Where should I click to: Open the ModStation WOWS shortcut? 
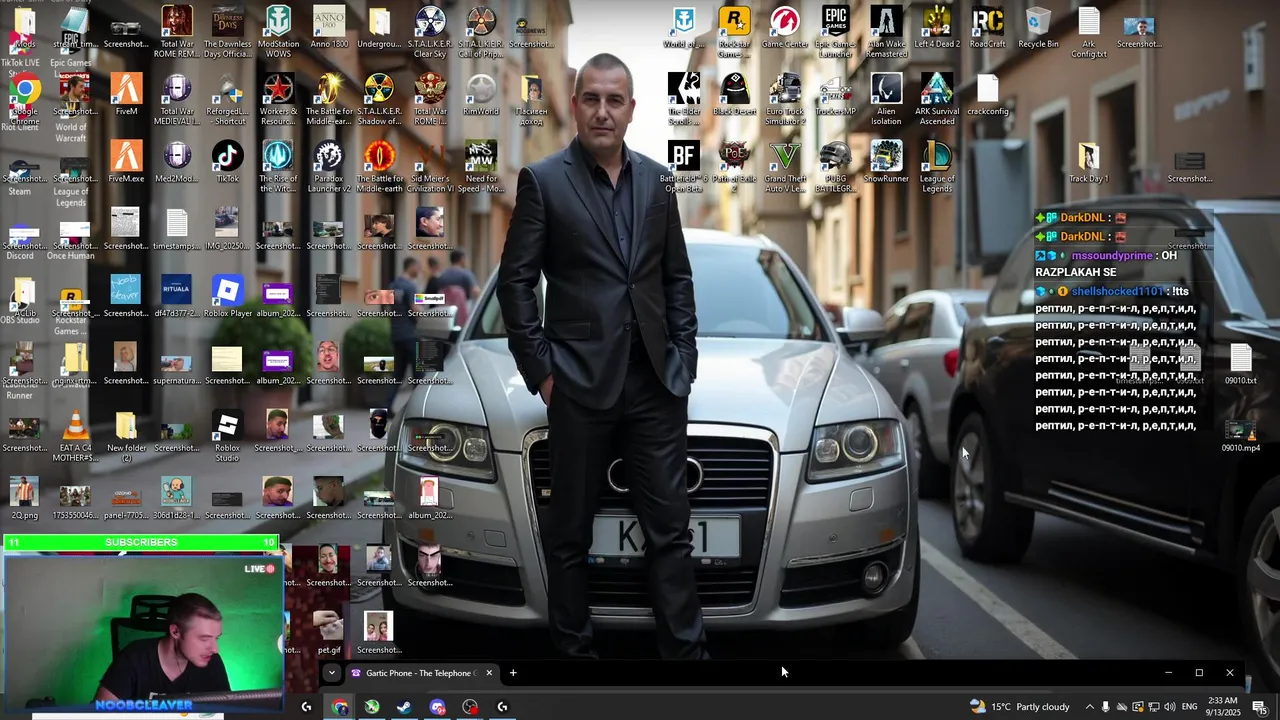pos(278,33)
